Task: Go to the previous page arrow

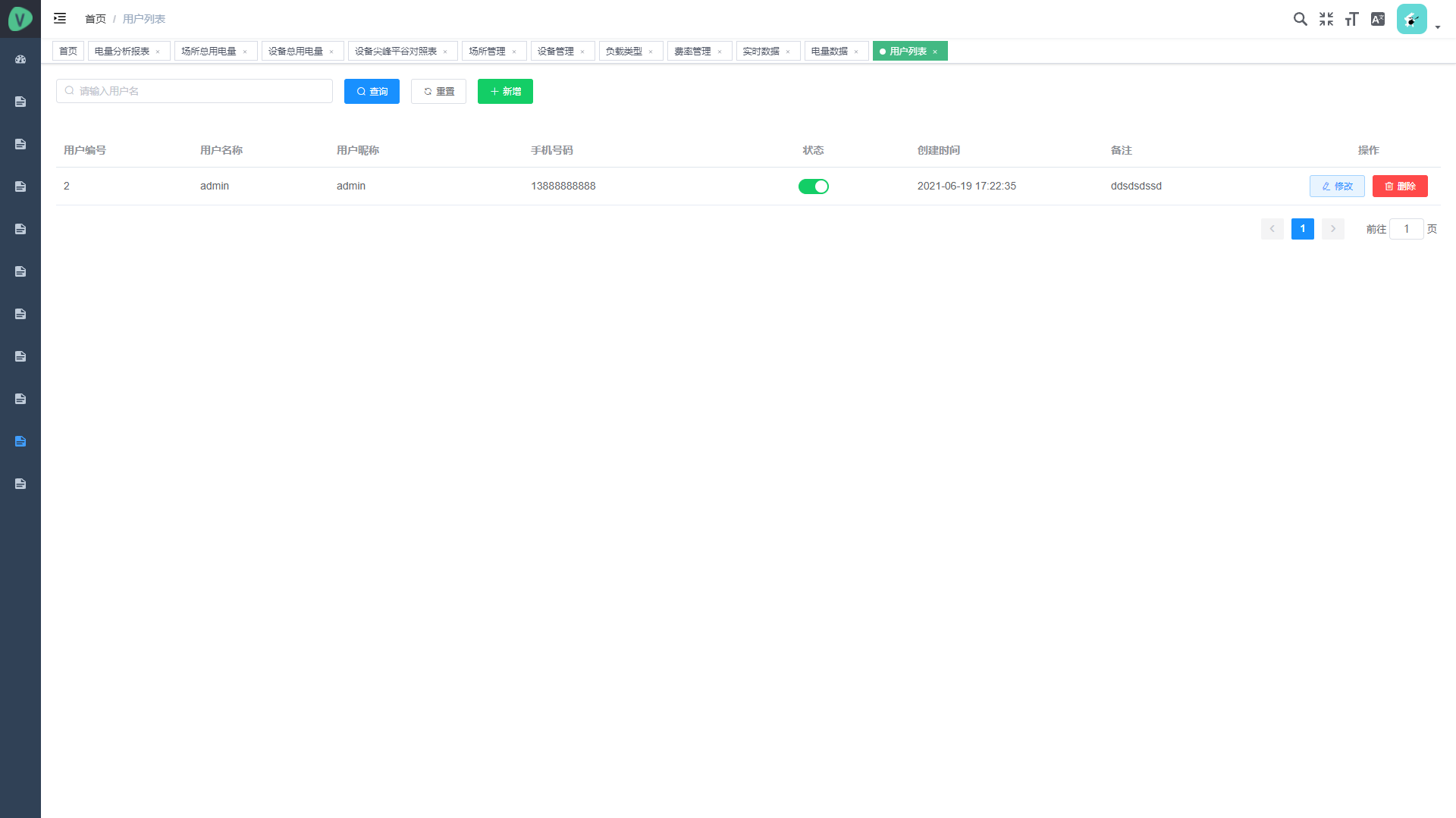Action: [x=1272, y=229]
